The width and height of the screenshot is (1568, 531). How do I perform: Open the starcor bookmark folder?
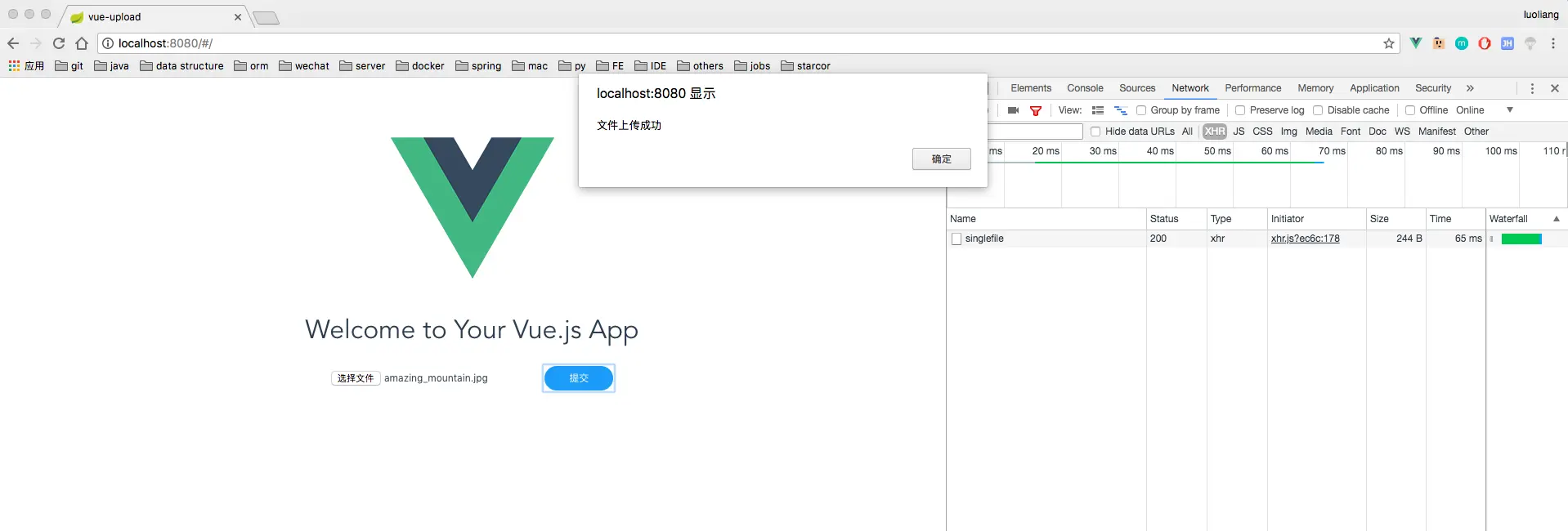tap(805, 66)
